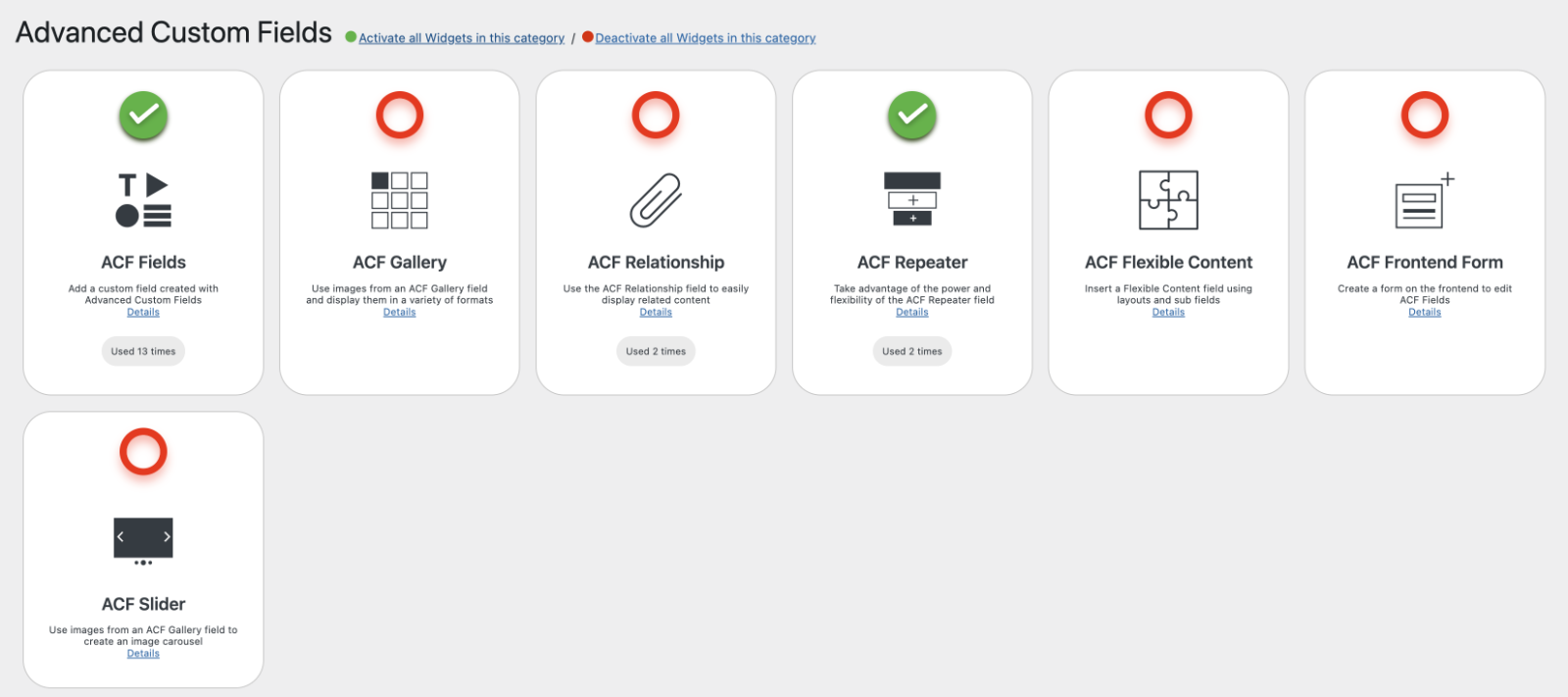Click the ACF Fields widget icon
This screenshot has height=697, width=1568.
143,200
